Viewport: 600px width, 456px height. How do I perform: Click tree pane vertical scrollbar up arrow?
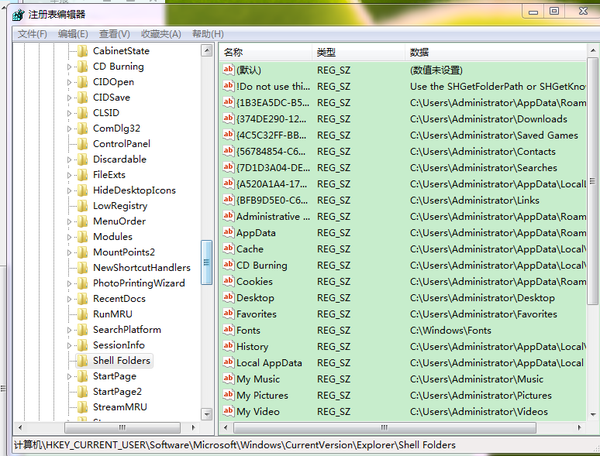[x=207, y=50]
